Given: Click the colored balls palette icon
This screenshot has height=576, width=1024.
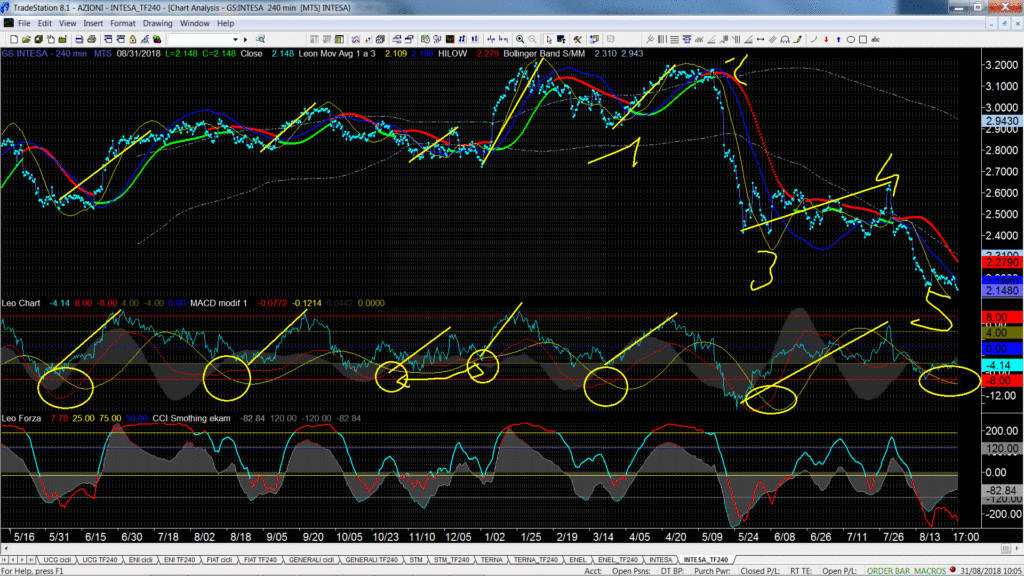Looking at the screenshot, I should pyautogui.click(x=157, y=39).
